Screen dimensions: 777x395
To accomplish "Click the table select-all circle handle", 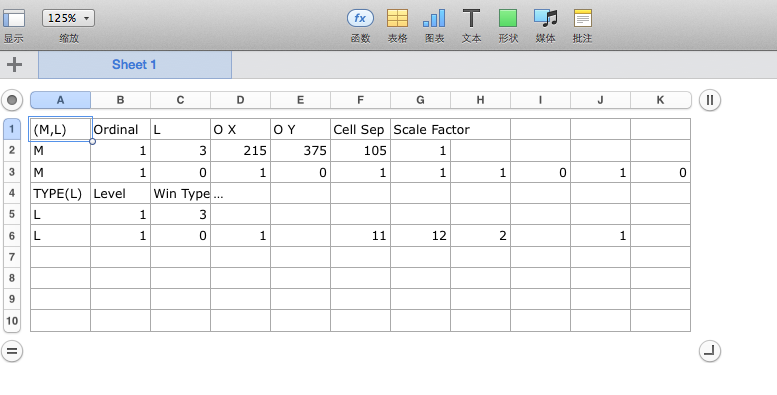I will (x=12, y=101).
